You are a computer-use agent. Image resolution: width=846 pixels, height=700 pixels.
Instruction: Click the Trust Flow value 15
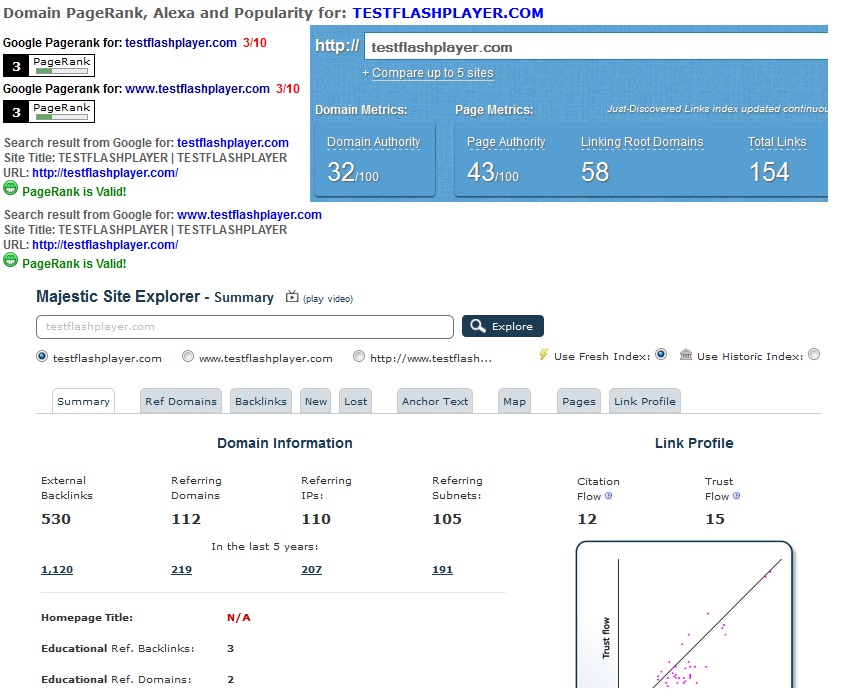click(x=715, y=519)
